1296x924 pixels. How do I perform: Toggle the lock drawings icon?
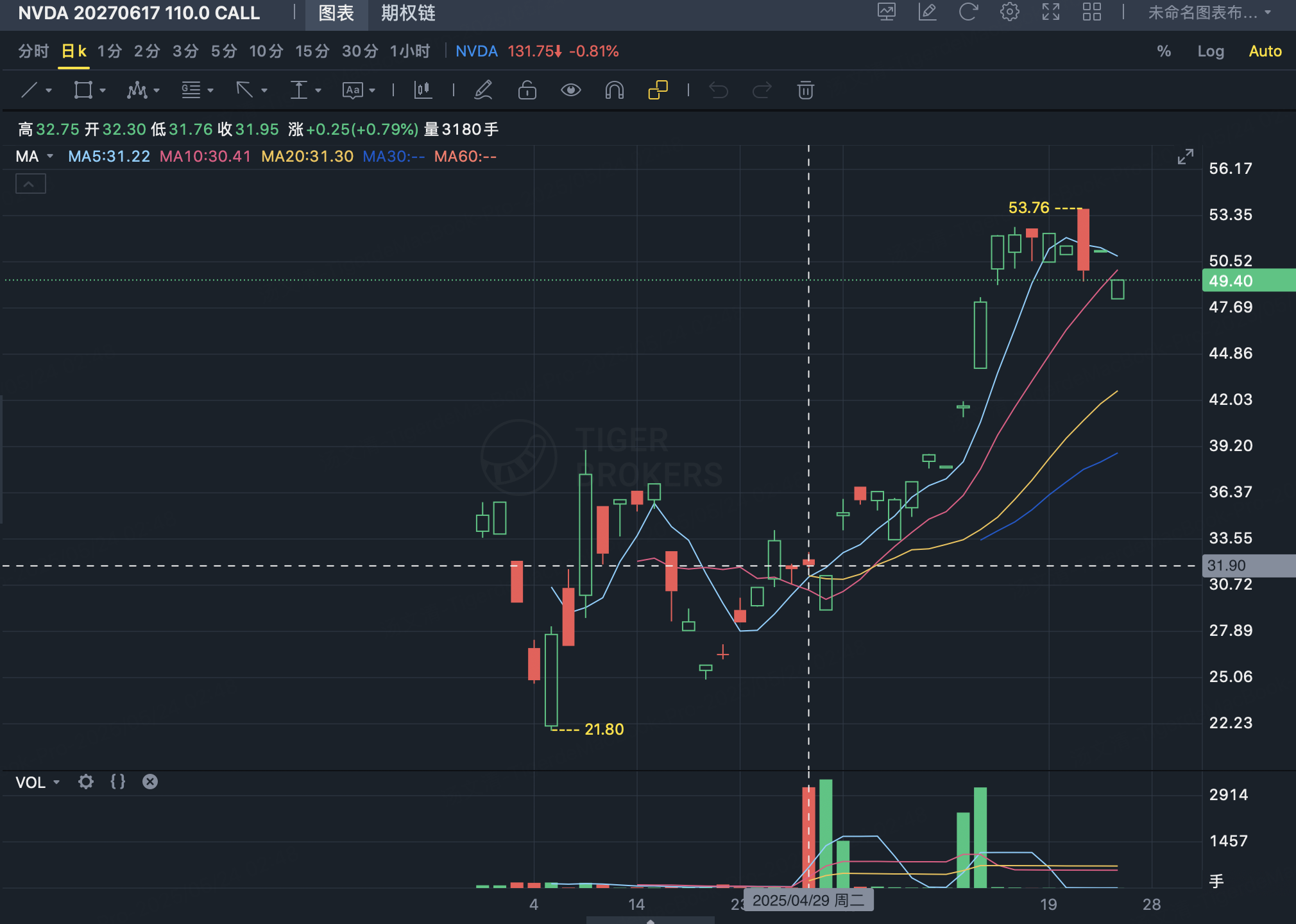(527, 90)
